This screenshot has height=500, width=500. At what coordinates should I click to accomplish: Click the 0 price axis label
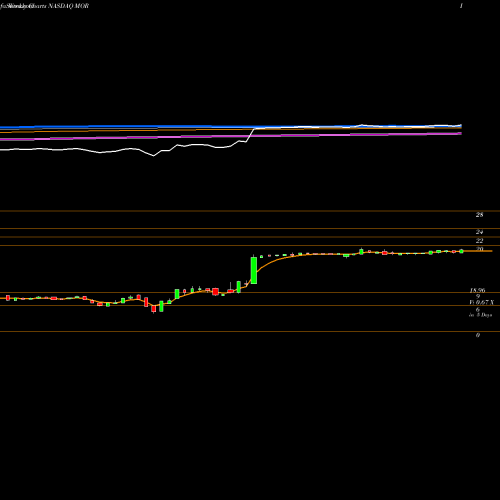tap(478, 335)
